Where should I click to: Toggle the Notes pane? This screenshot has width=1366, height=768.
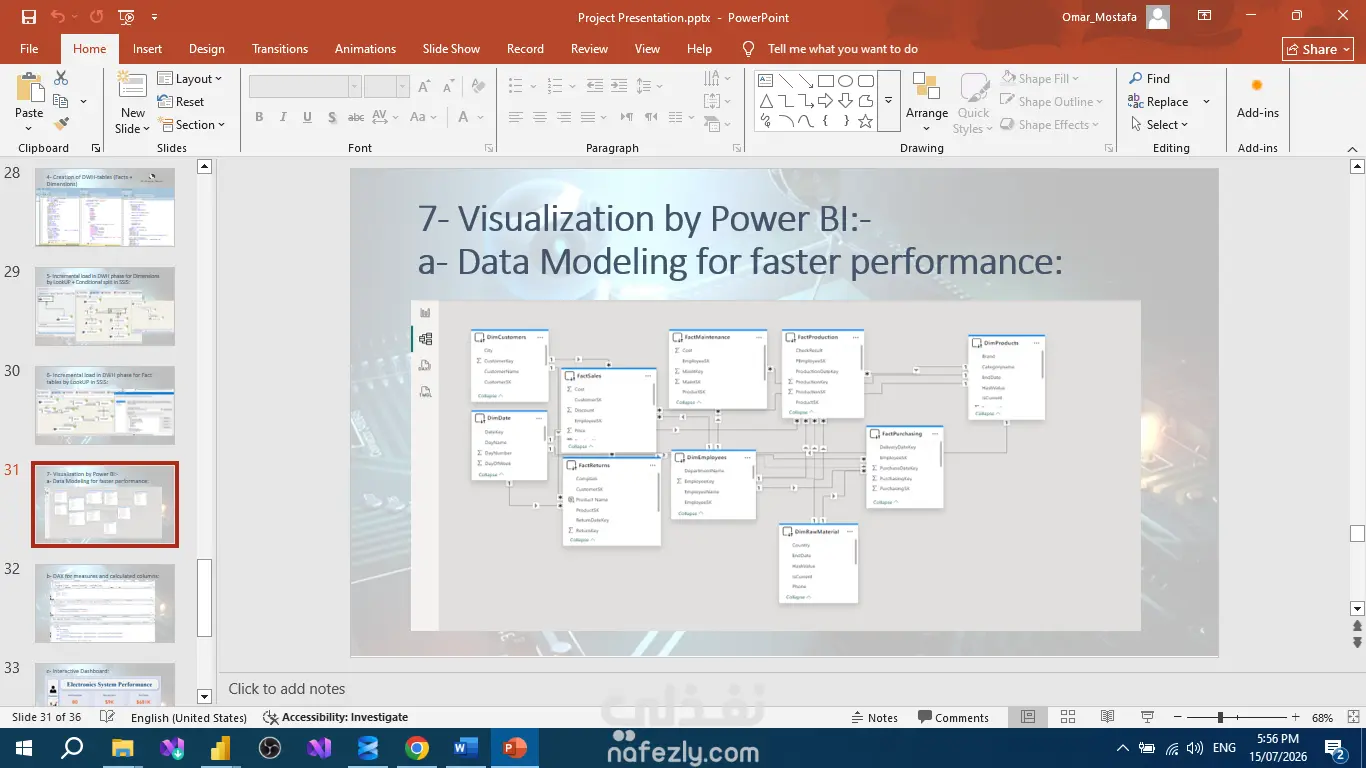pos(875,717)
